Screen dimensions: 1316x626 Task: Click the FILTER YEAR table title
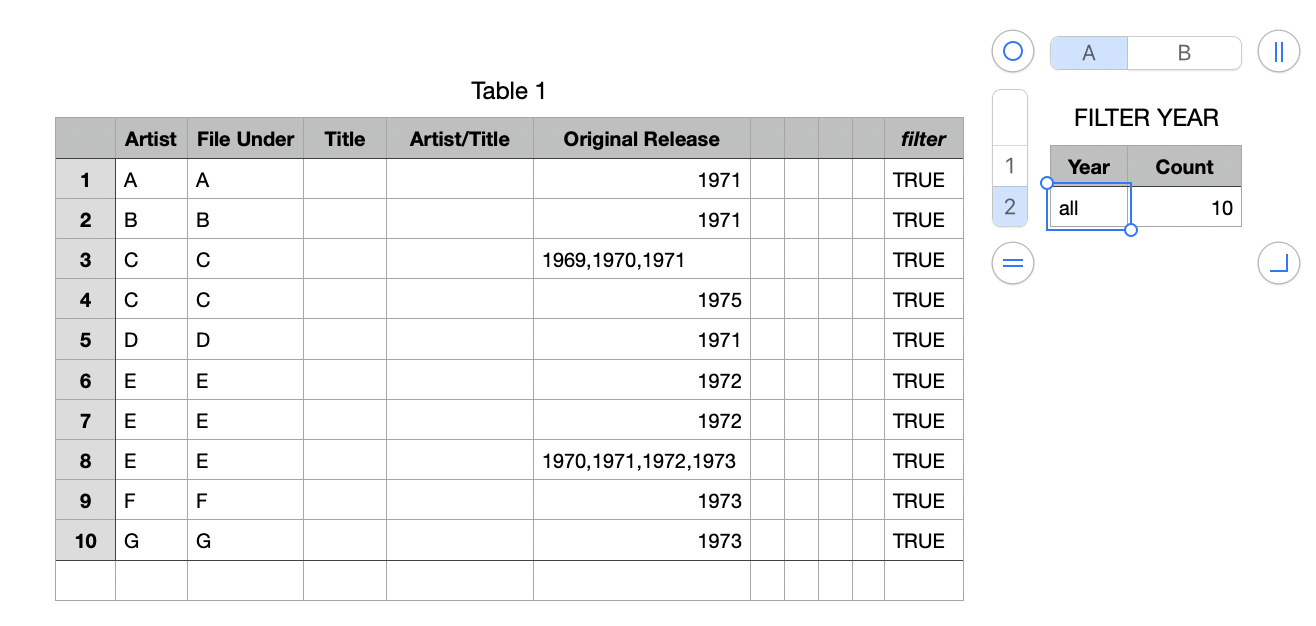coord(1146,118)
